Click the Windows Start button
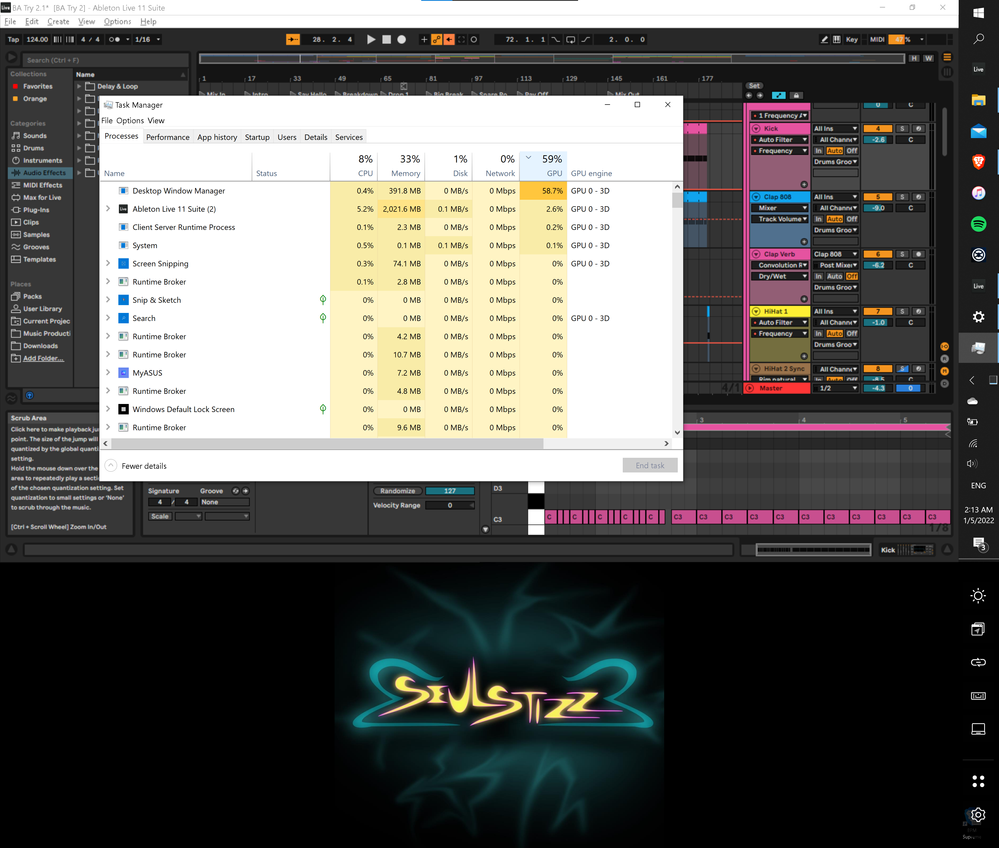The image size is (999, 848). point(979,13)
